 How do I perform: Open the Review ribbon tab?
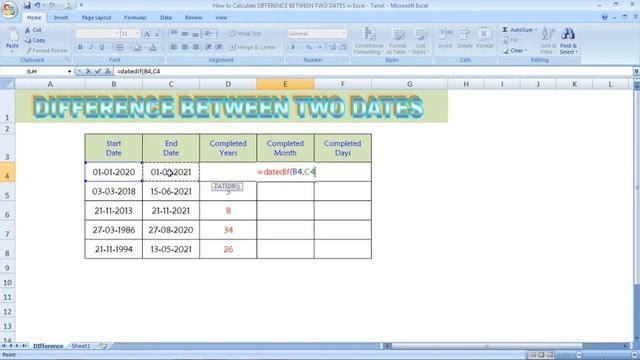(193, 18)
